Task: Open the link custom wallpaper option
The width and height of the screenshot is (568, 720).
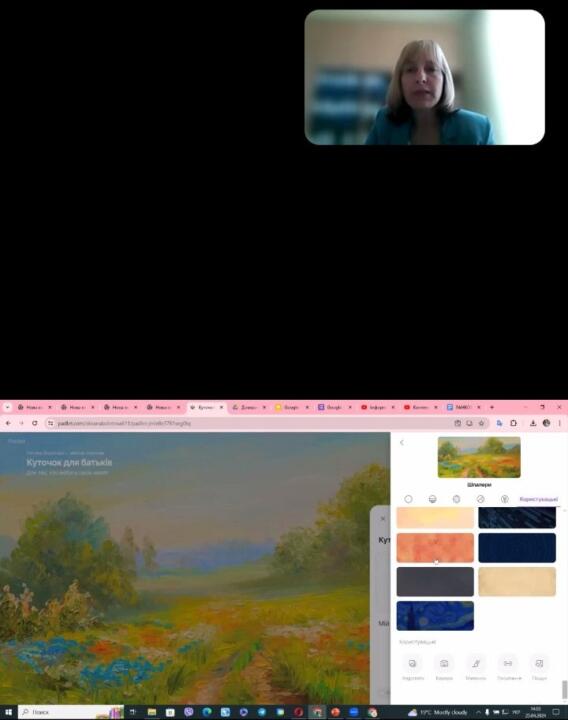Action: [508, 667]
